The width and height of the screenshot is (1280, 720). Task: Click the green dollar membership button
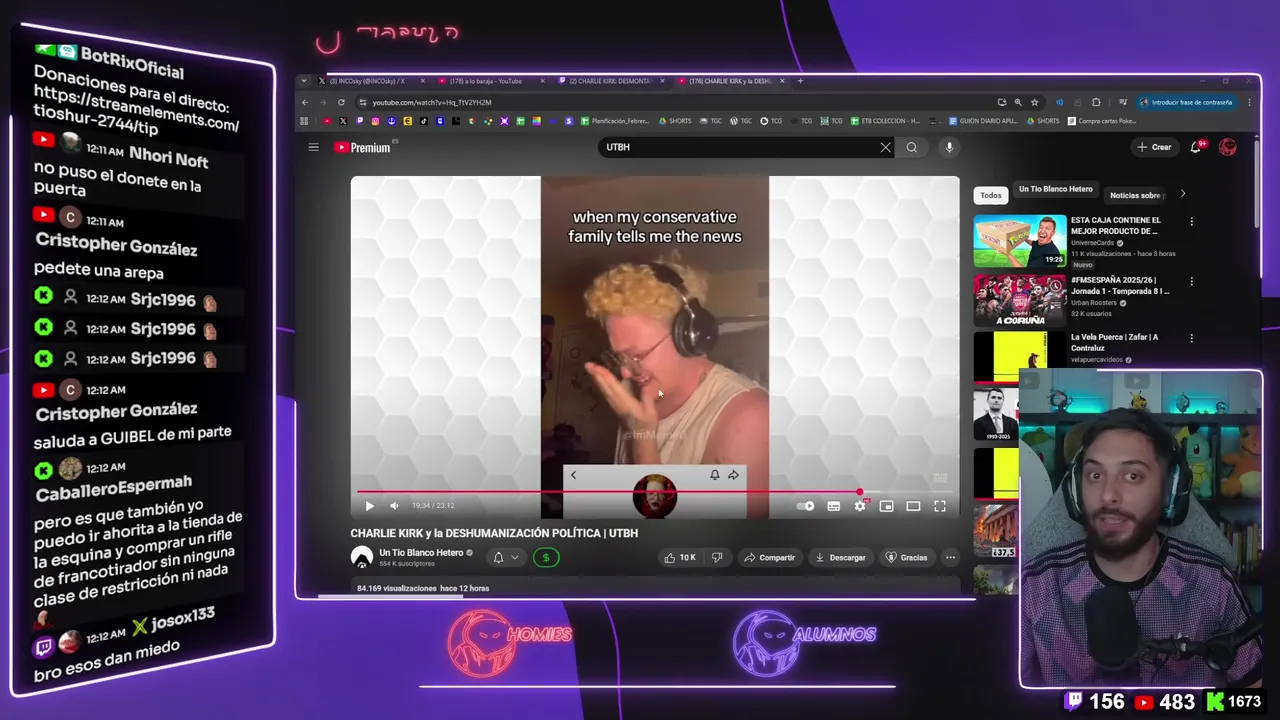545,557
